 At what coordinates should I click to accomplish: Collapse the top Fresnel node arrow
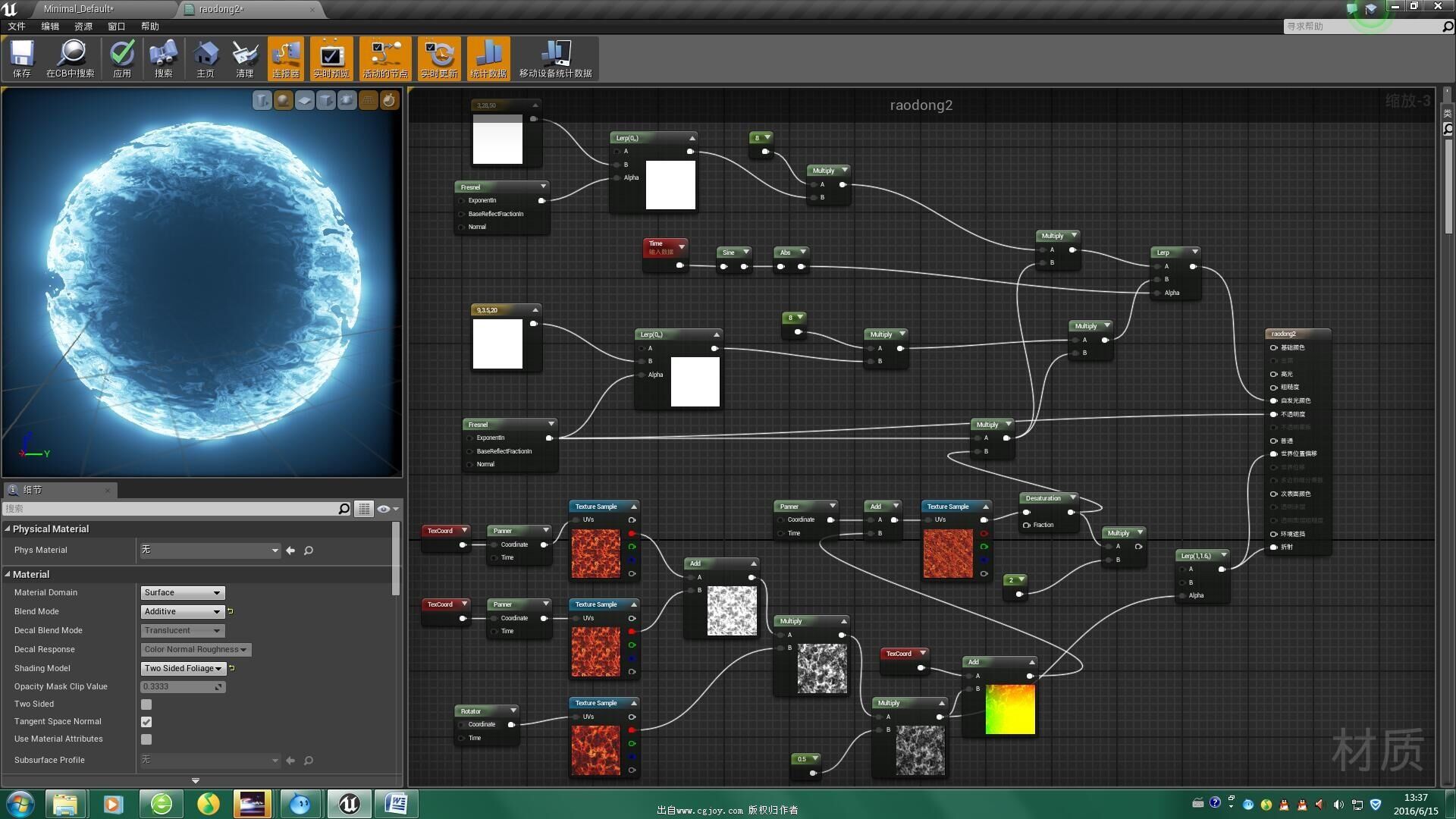(x=543, y=187)
